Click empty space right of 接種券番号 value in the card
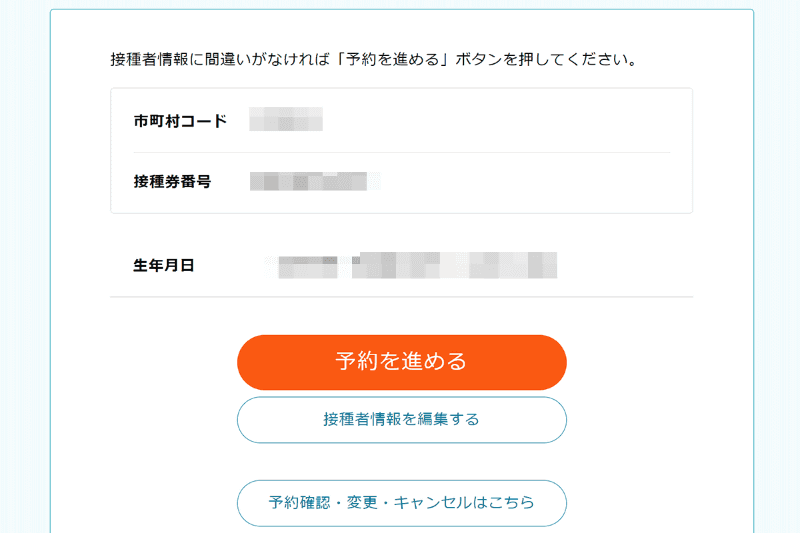Image resolution: width=800 pixels, height=533 pixels. (530, 182)
